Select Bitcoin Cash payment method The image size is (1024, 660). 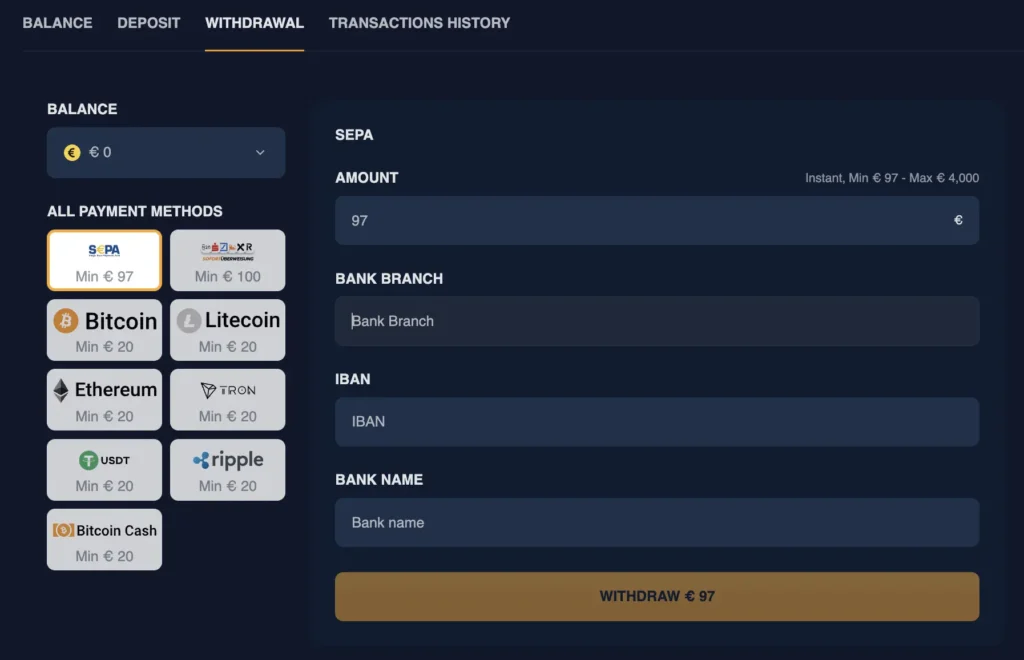click(104, 539)
